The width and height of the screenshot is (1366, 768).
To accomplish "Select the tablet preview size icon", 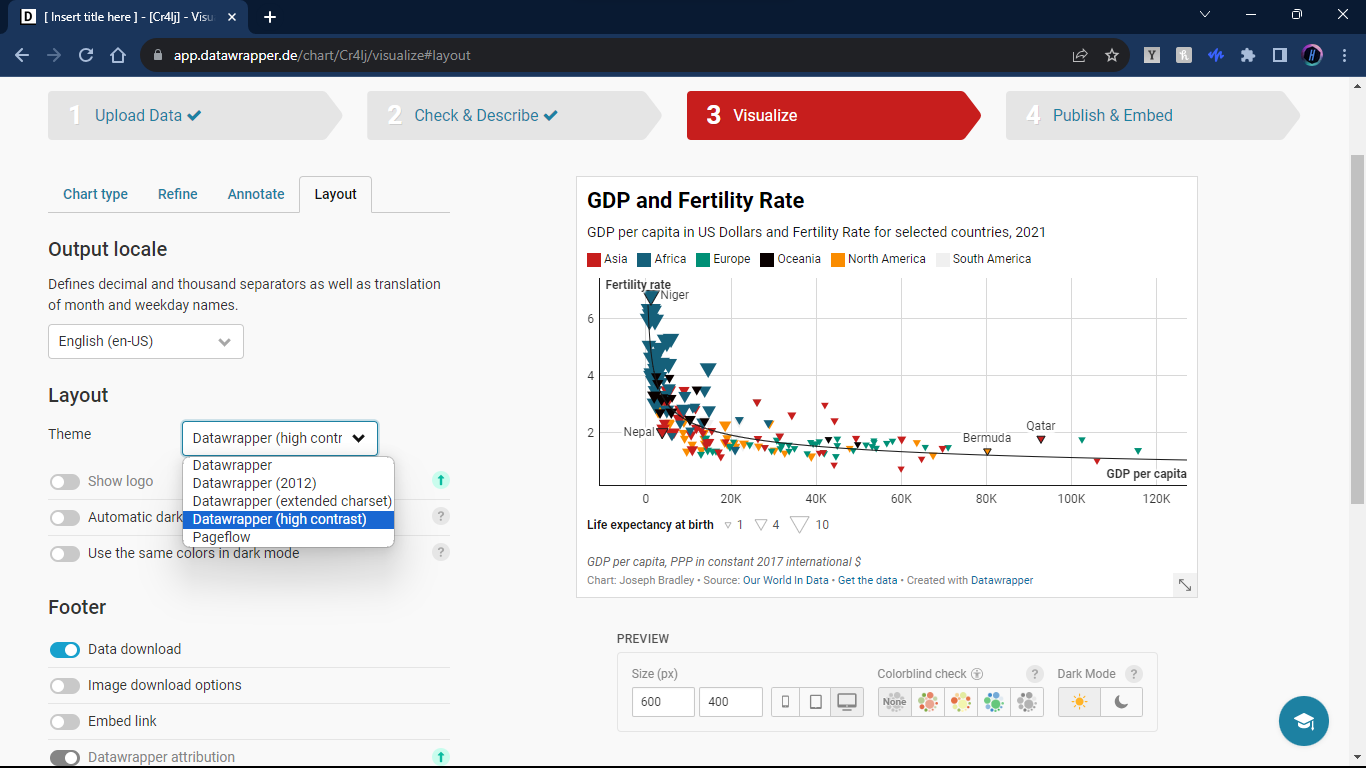I will [x=816, y=702].
